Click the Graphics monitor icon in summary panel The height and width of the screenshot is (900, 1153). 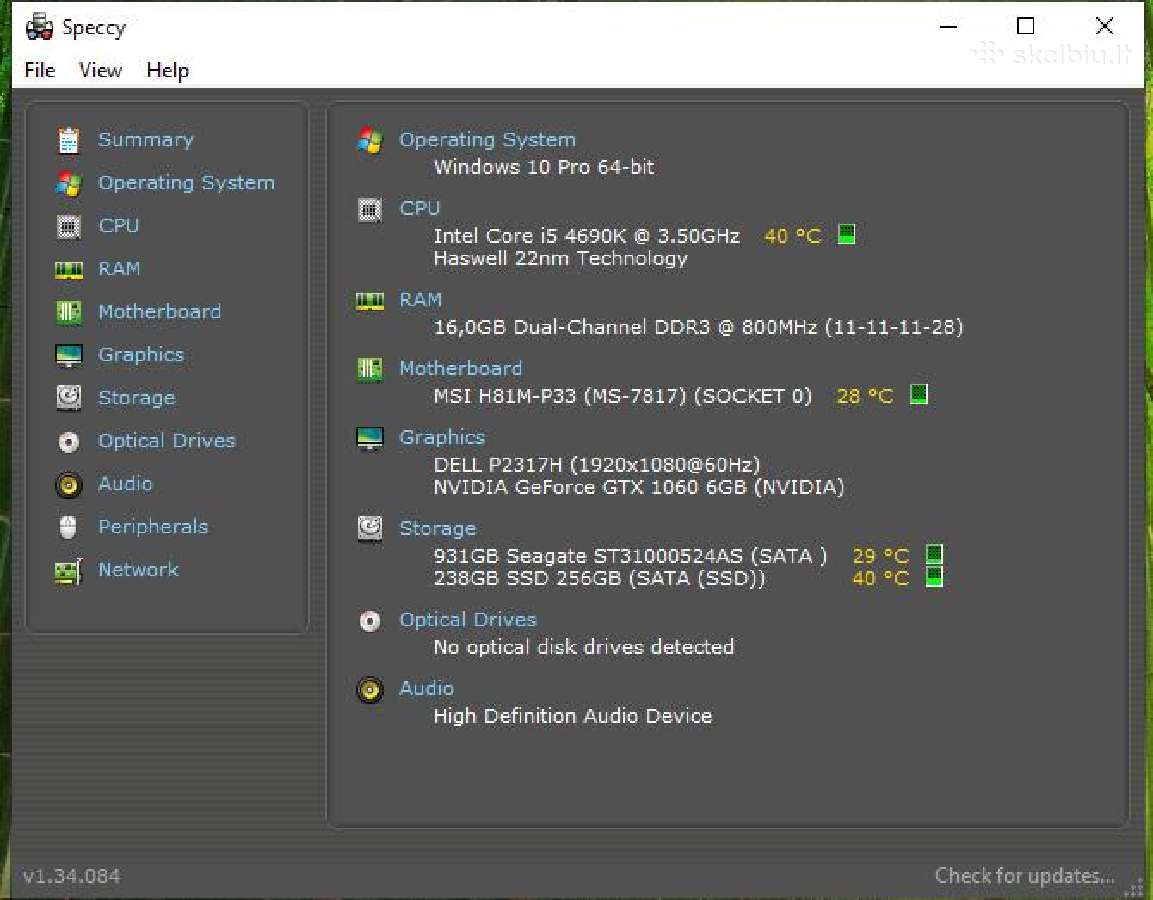(x=370, y=438)
